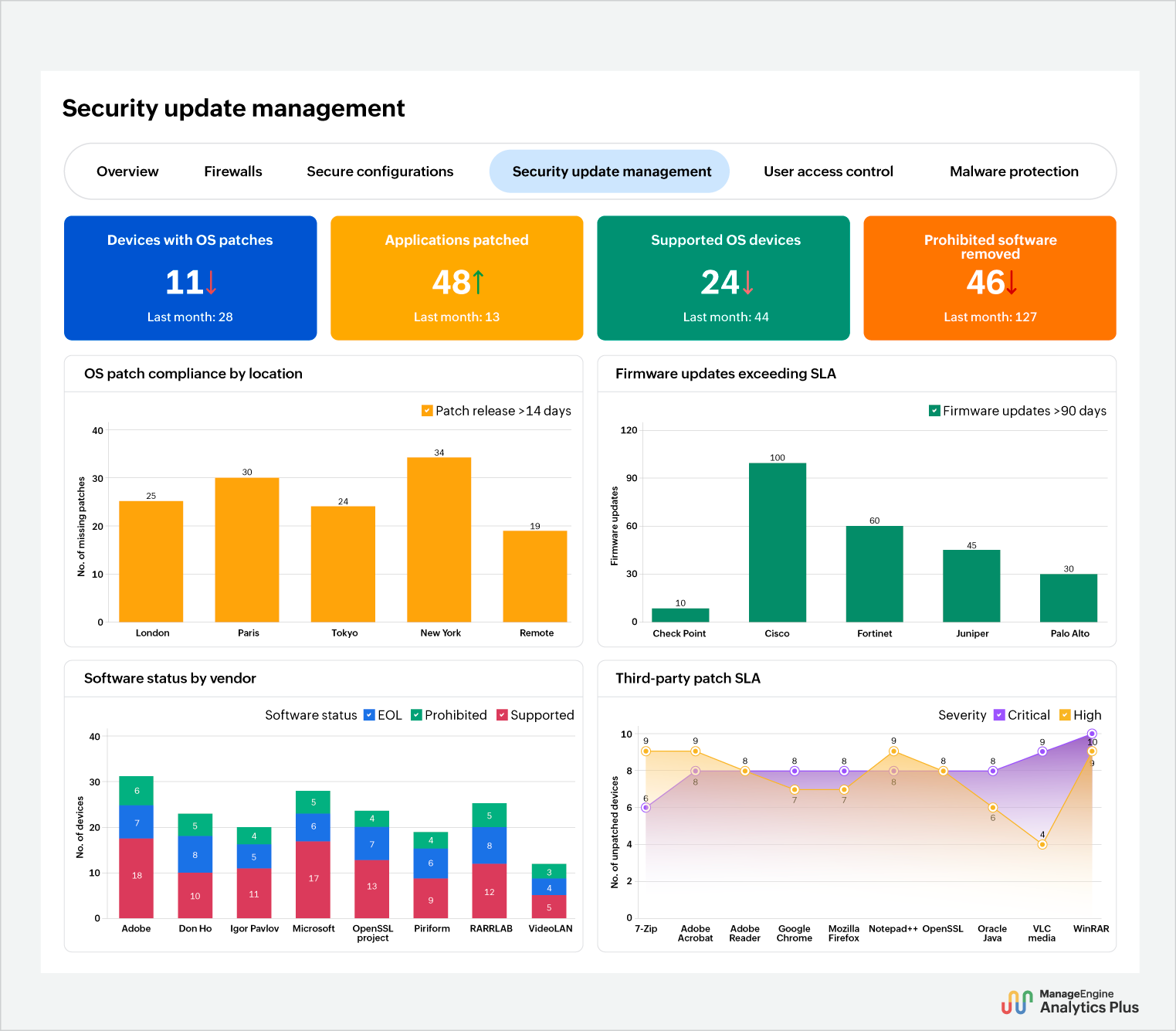Select Security update management tab
The width and height of the screenshot is (1176, 1031).
point(610,171)
